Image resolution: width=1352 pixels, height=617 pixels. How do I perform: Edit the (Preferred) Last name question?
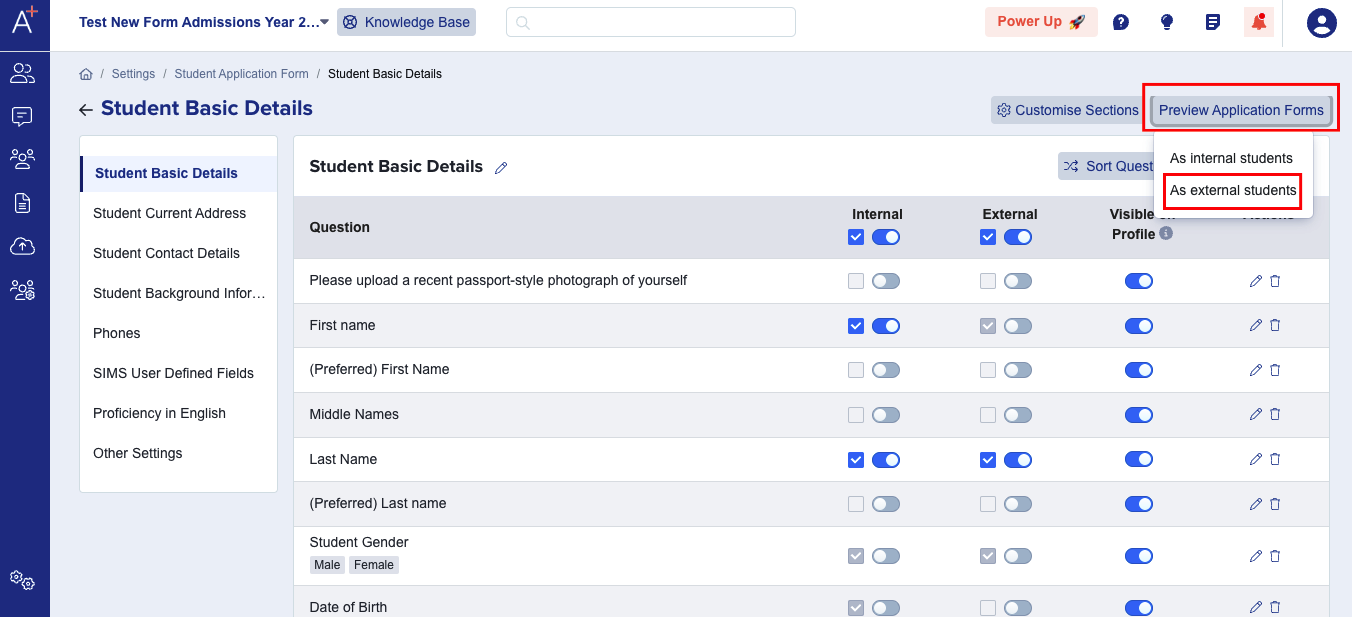(1256, 504)
